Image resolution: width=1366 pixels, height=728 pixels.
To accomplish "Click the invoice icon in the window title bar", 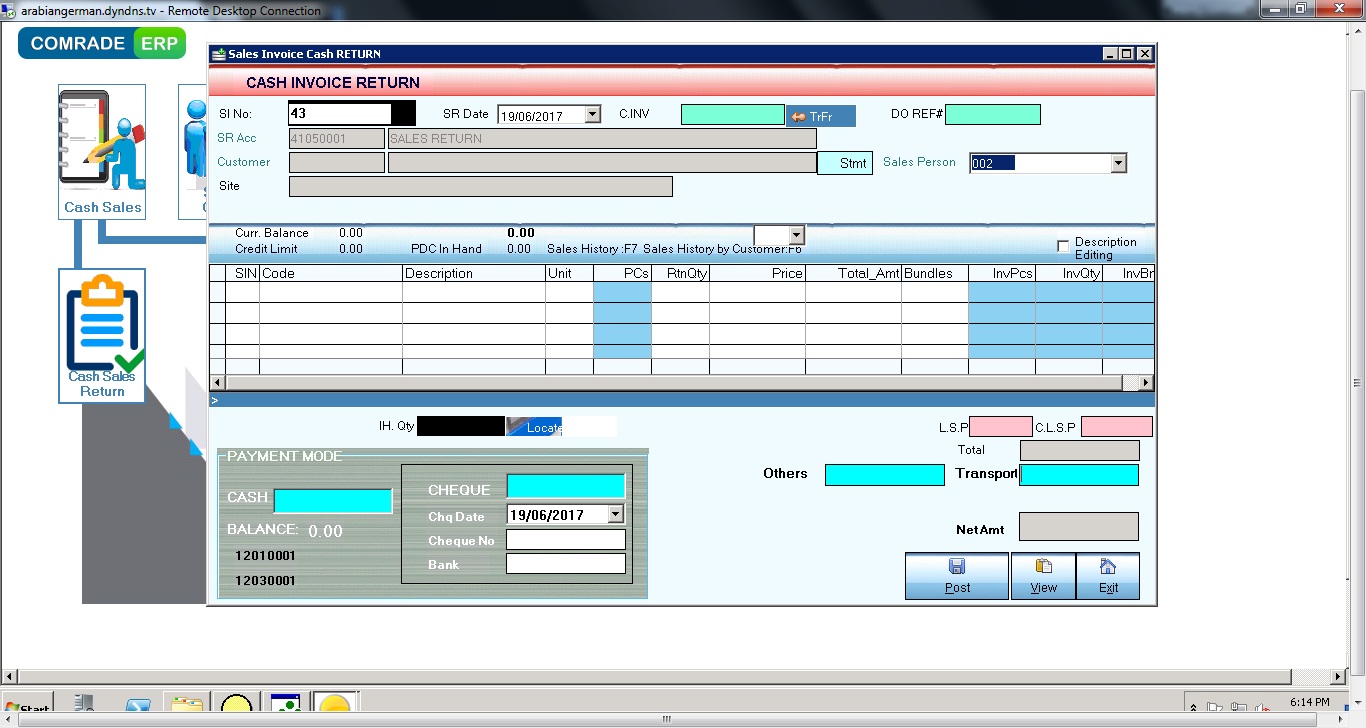I will pos(216,54).
